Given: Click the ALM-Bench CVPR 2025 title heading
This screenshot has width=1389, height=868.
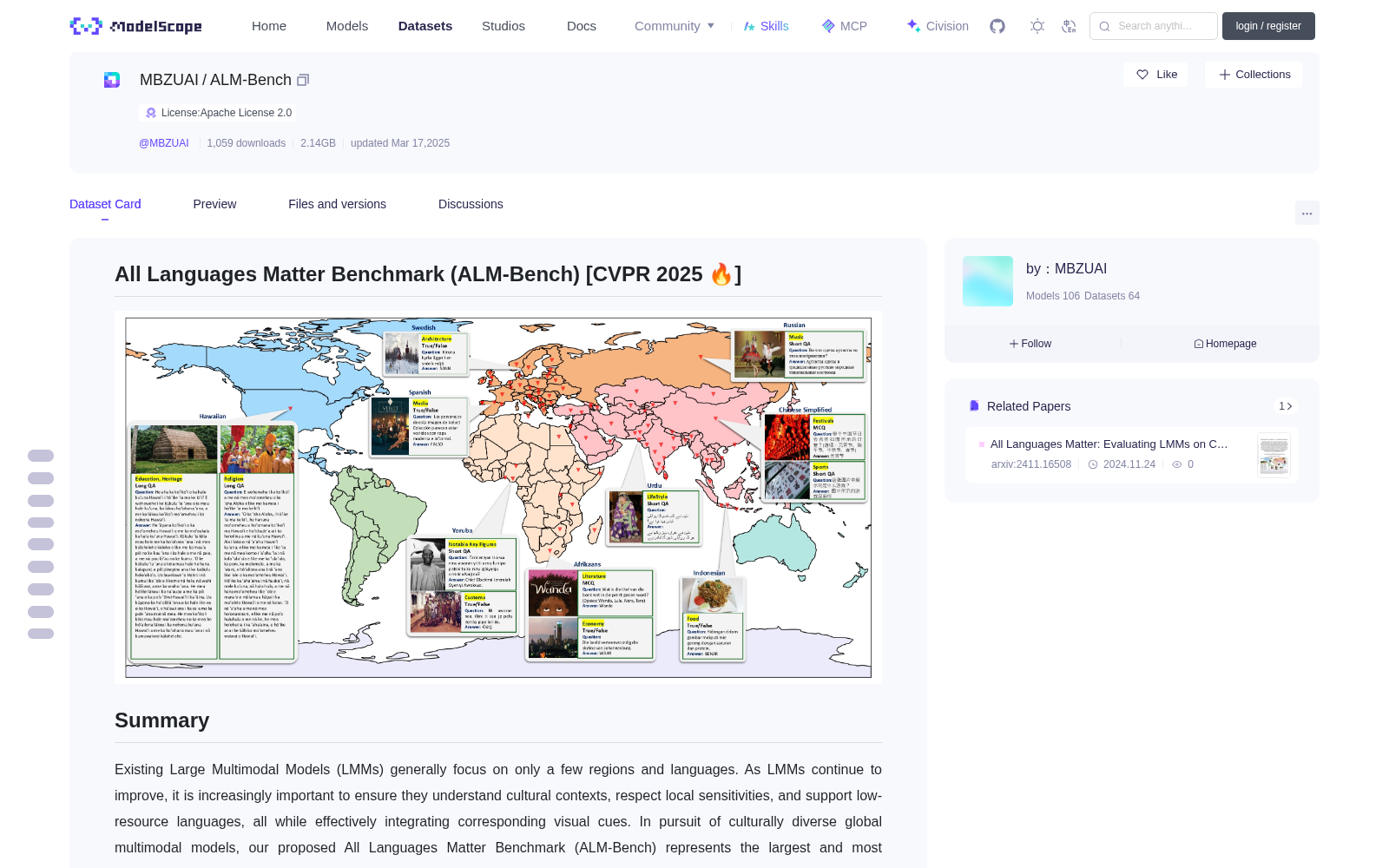Looking at the screenshot, I should click(x=428, y=274).
